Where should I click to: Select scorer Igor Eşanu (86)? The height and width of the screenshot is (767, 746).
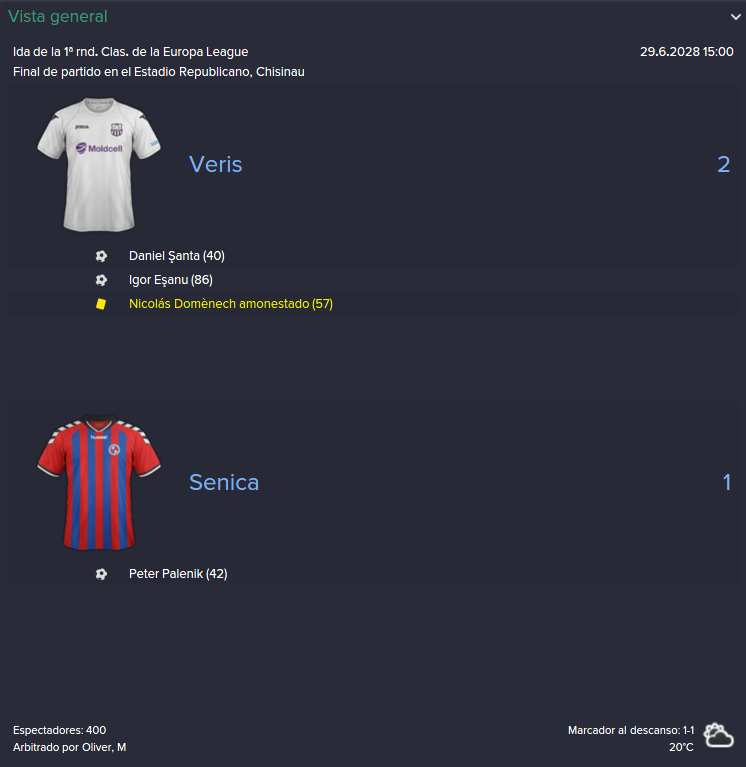coord(171,280)
